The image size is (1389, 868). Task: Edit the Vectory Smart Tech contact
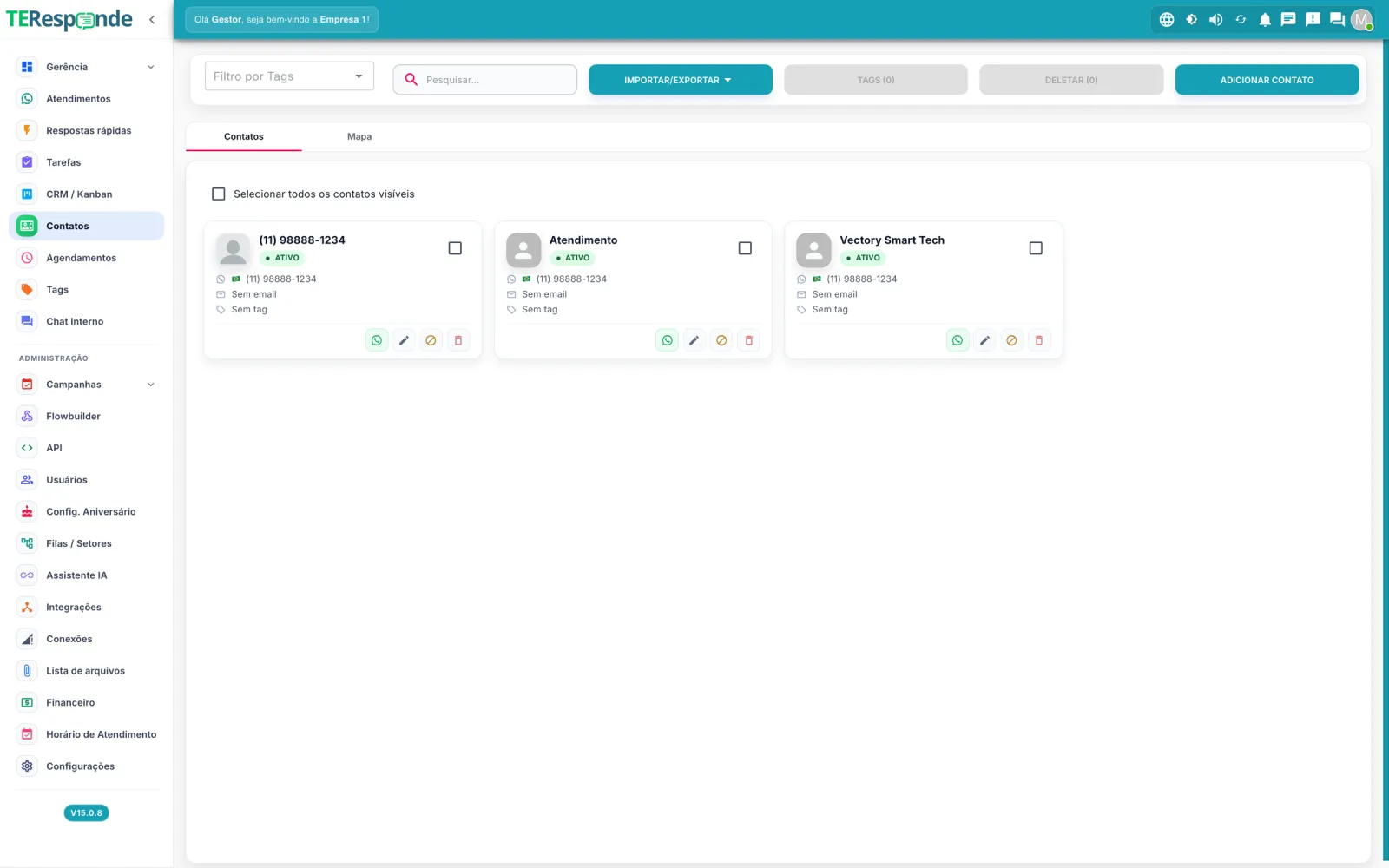984,340
